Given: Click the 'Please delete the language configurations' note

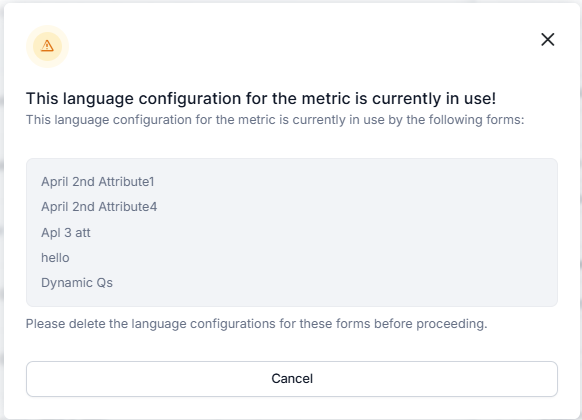Looking at the screenshot, I should click(x=256, y=324).
